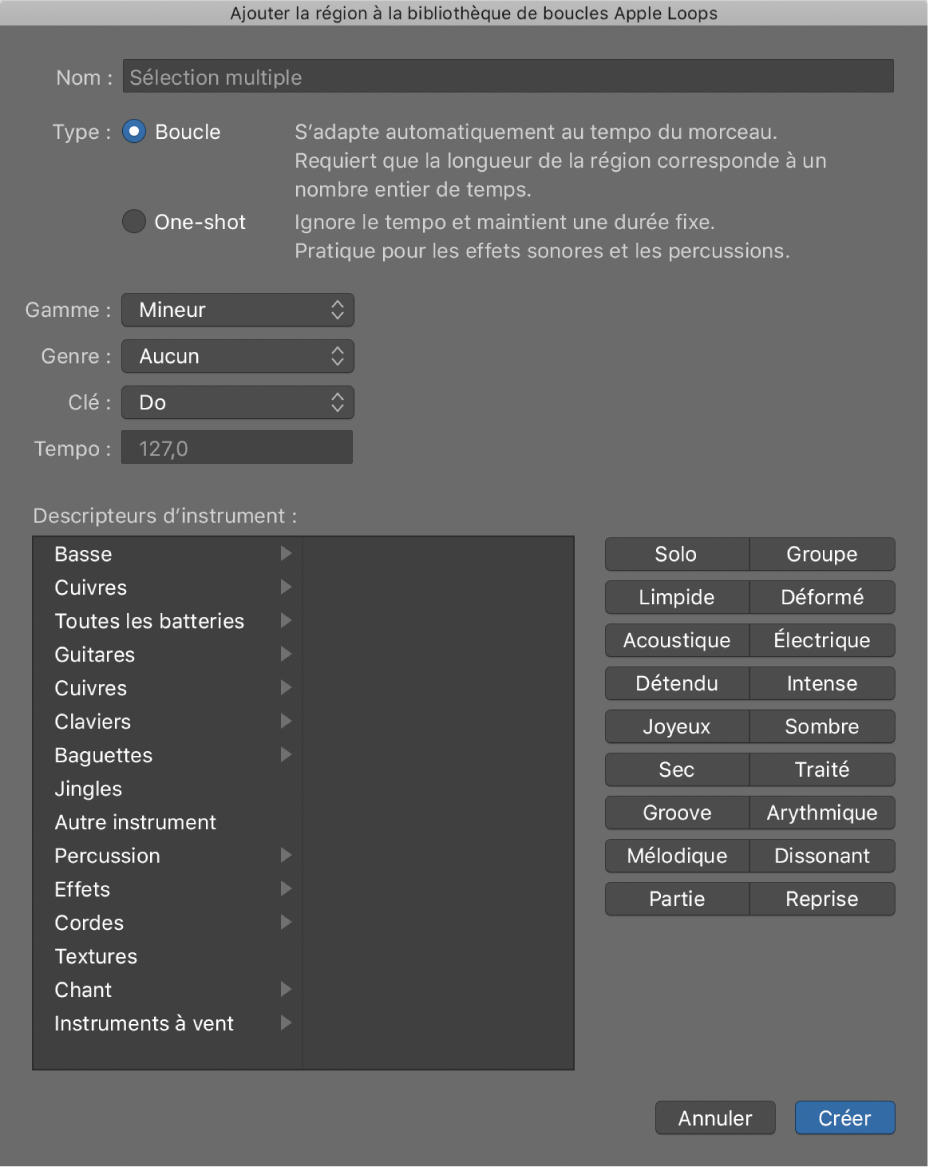Viewport: 928px width, 1168px height.
Task: Open the Genre dropdown showing Aucun
Action: pyautogui.click(x=237, y=356)
